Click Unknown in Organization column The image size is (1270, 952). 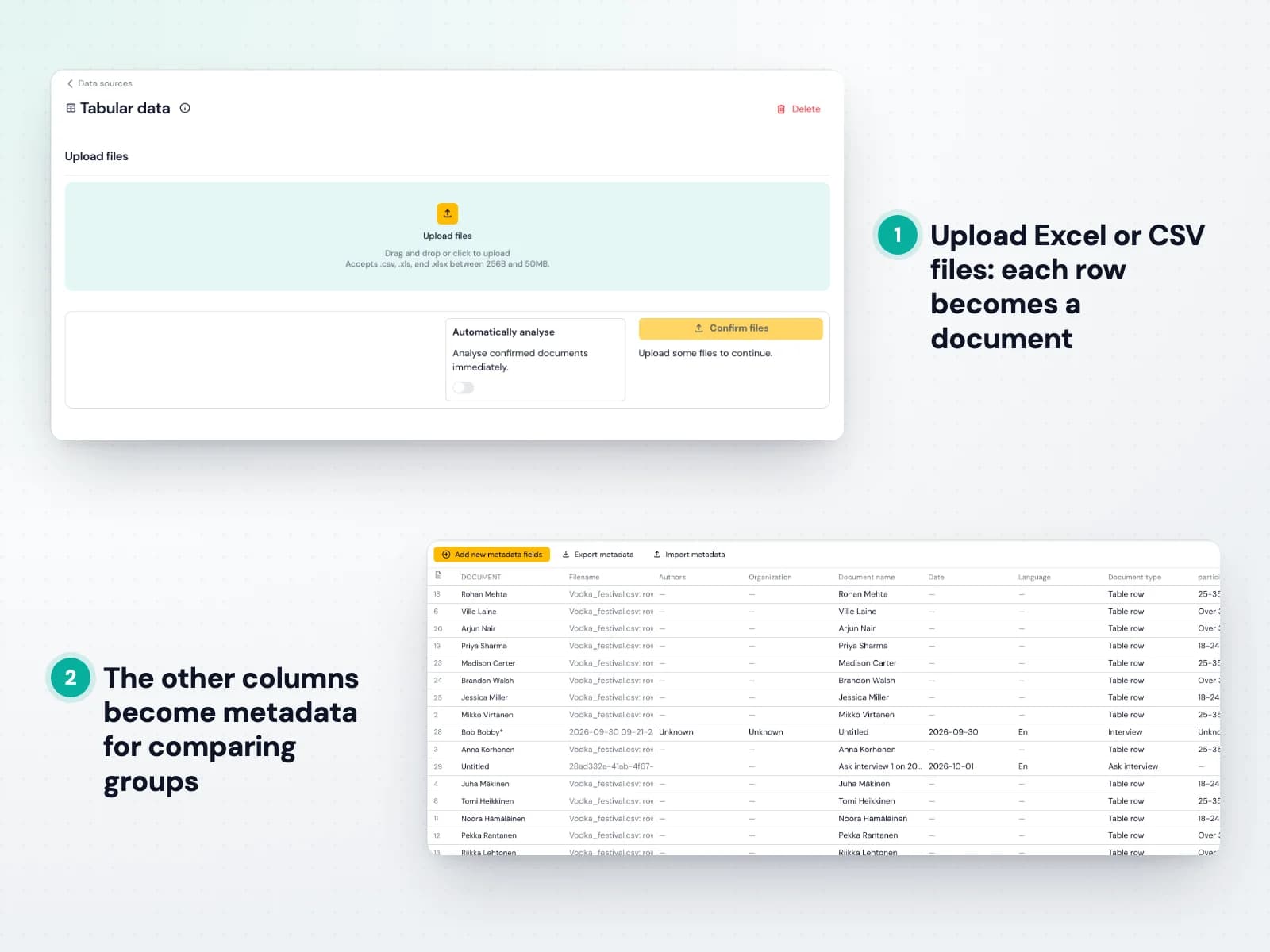pos(766,732)
